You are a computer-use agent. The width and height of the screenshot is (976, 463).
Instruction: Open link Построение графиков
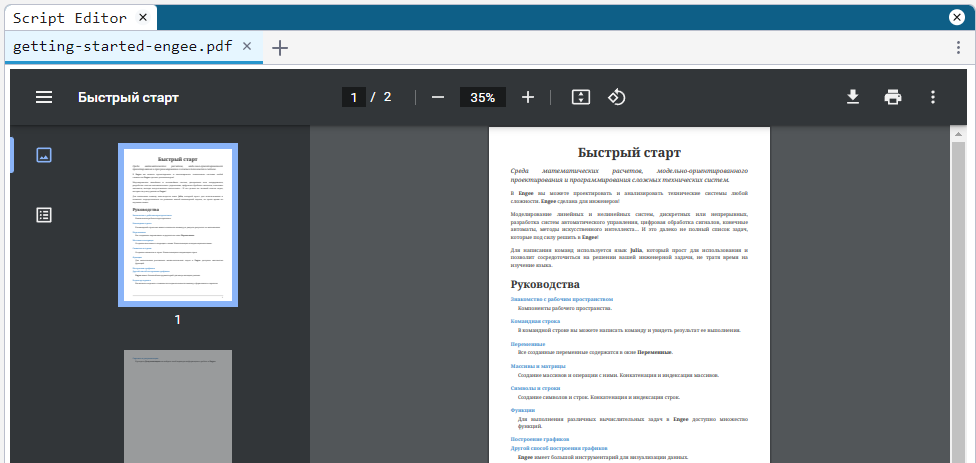[540, 439]
